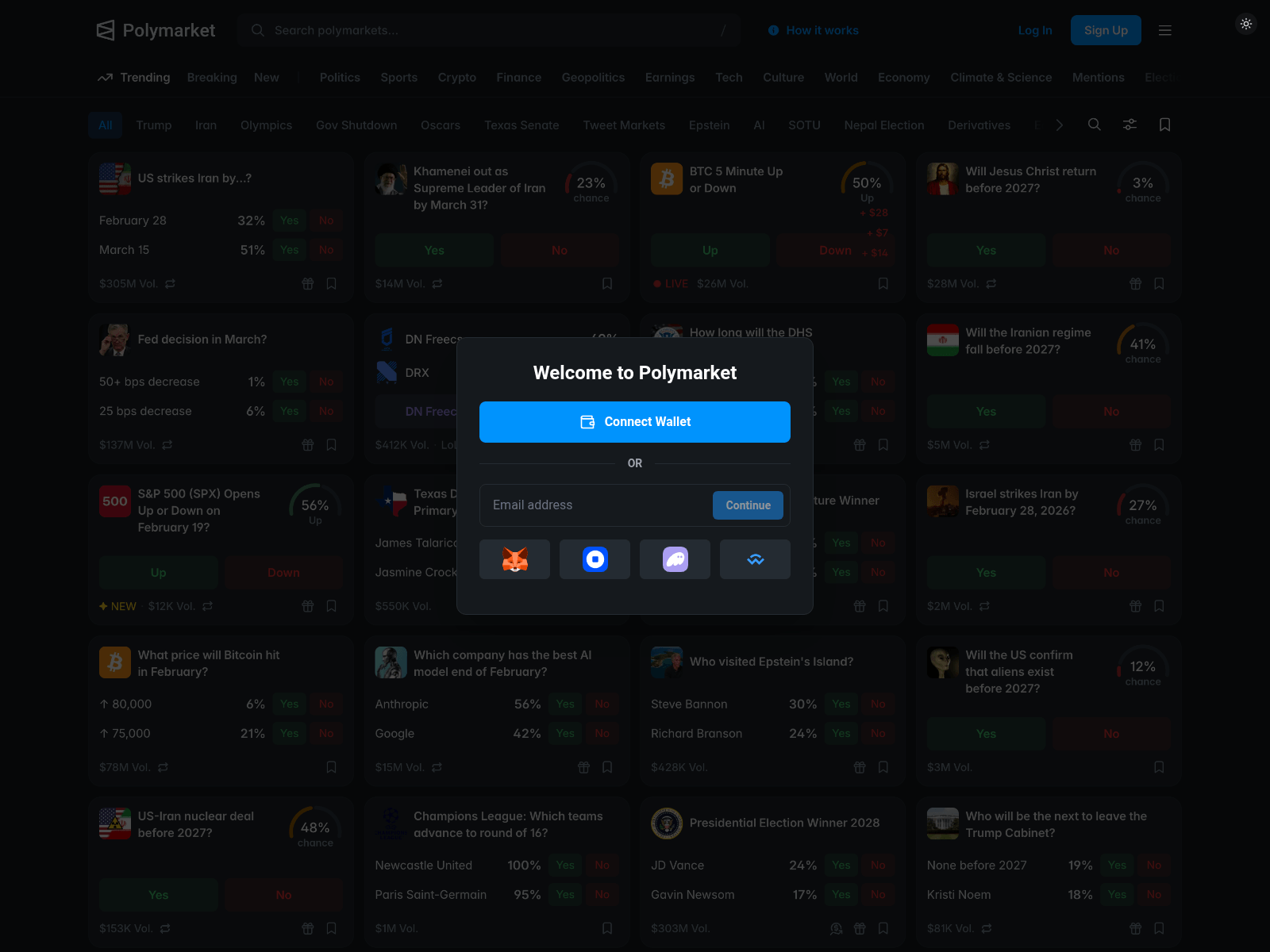Click the Bitcoin thumbnail on BTC card

(667, 179)
